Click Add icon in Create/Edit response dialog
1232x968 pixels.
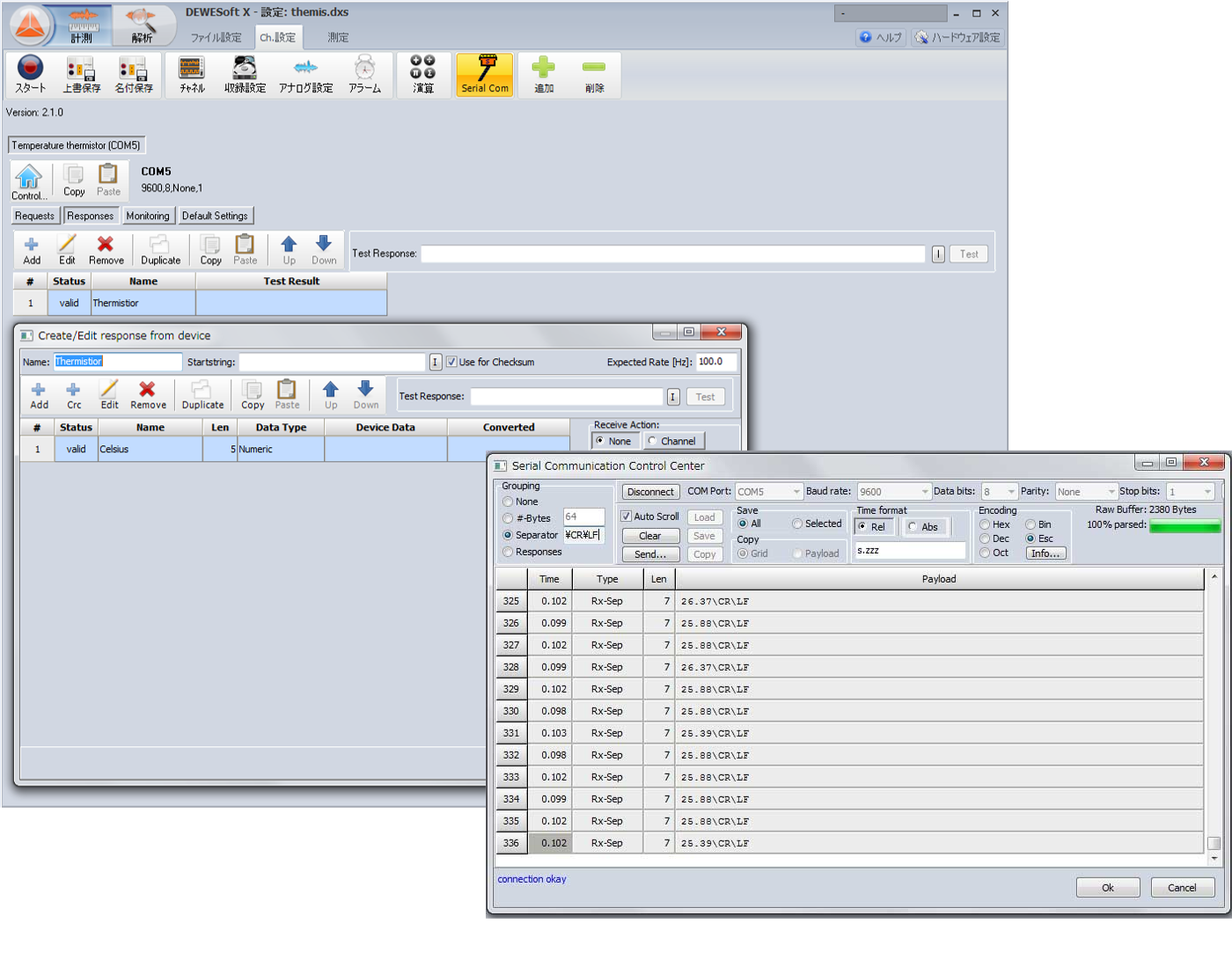click(x=39, y=395)
